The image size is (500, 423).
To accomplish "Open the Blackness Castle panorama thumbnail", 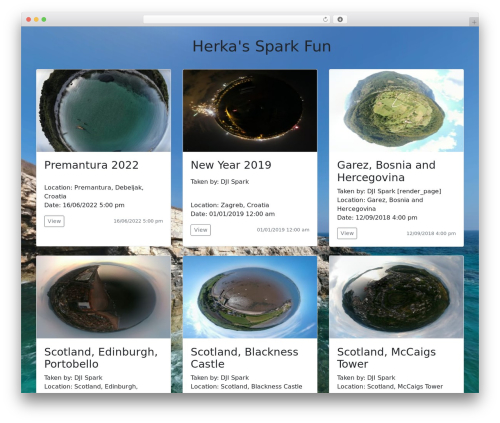I will 250,297.
